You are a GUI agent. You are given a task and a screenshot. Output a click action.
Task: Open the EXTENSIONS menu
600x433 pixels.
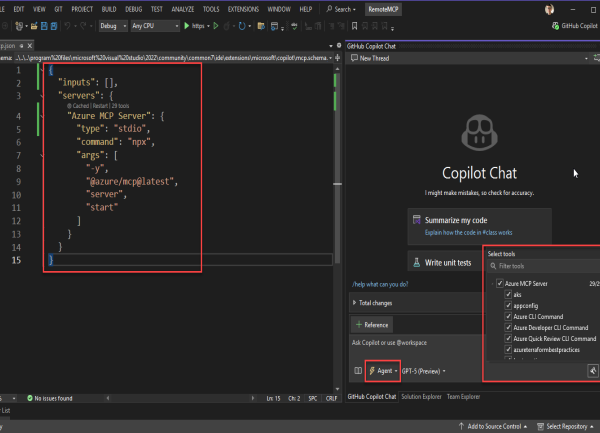point(243,9)
